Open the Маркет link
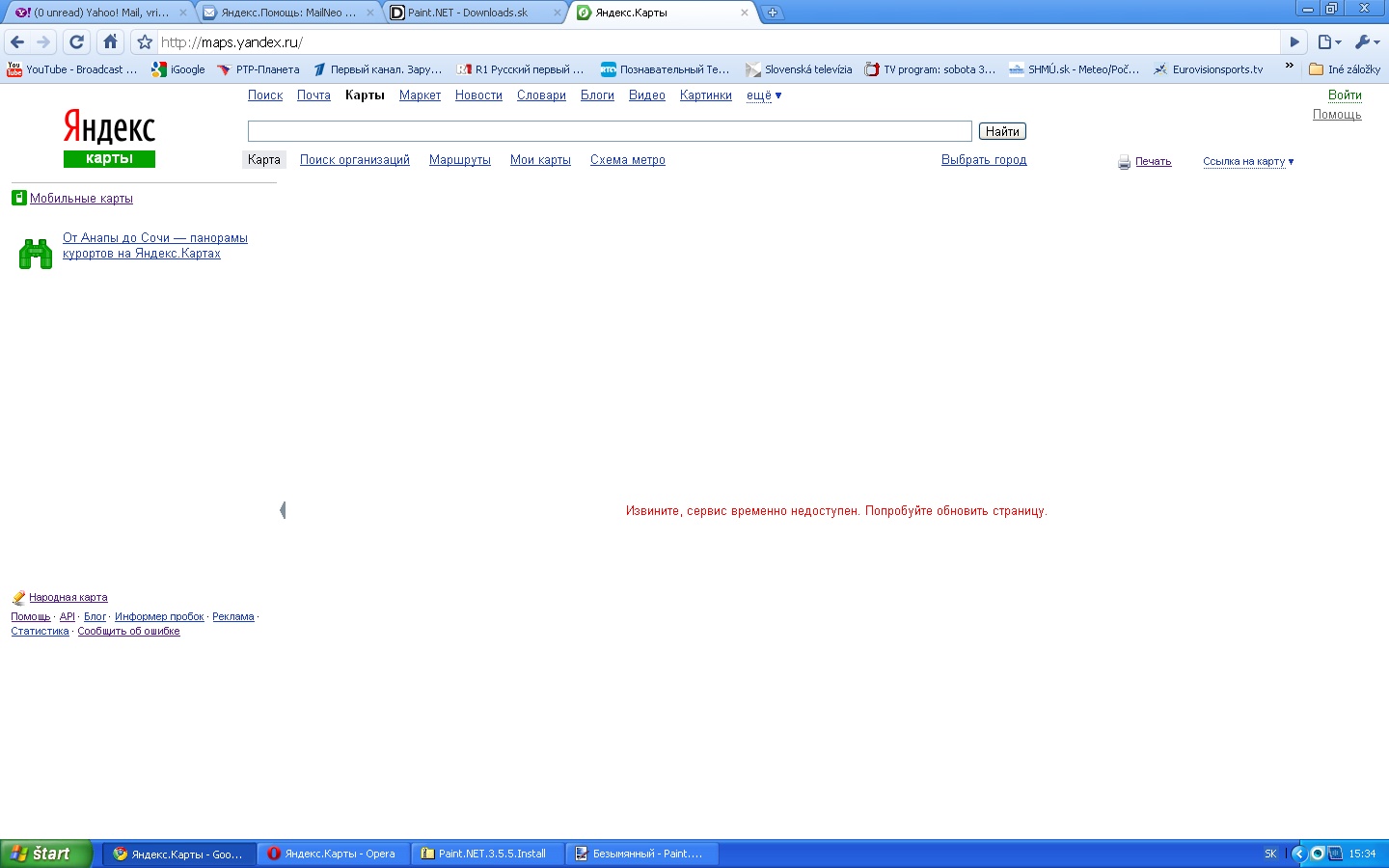This screenshot has height=868, width=1389. coord(420,95)
